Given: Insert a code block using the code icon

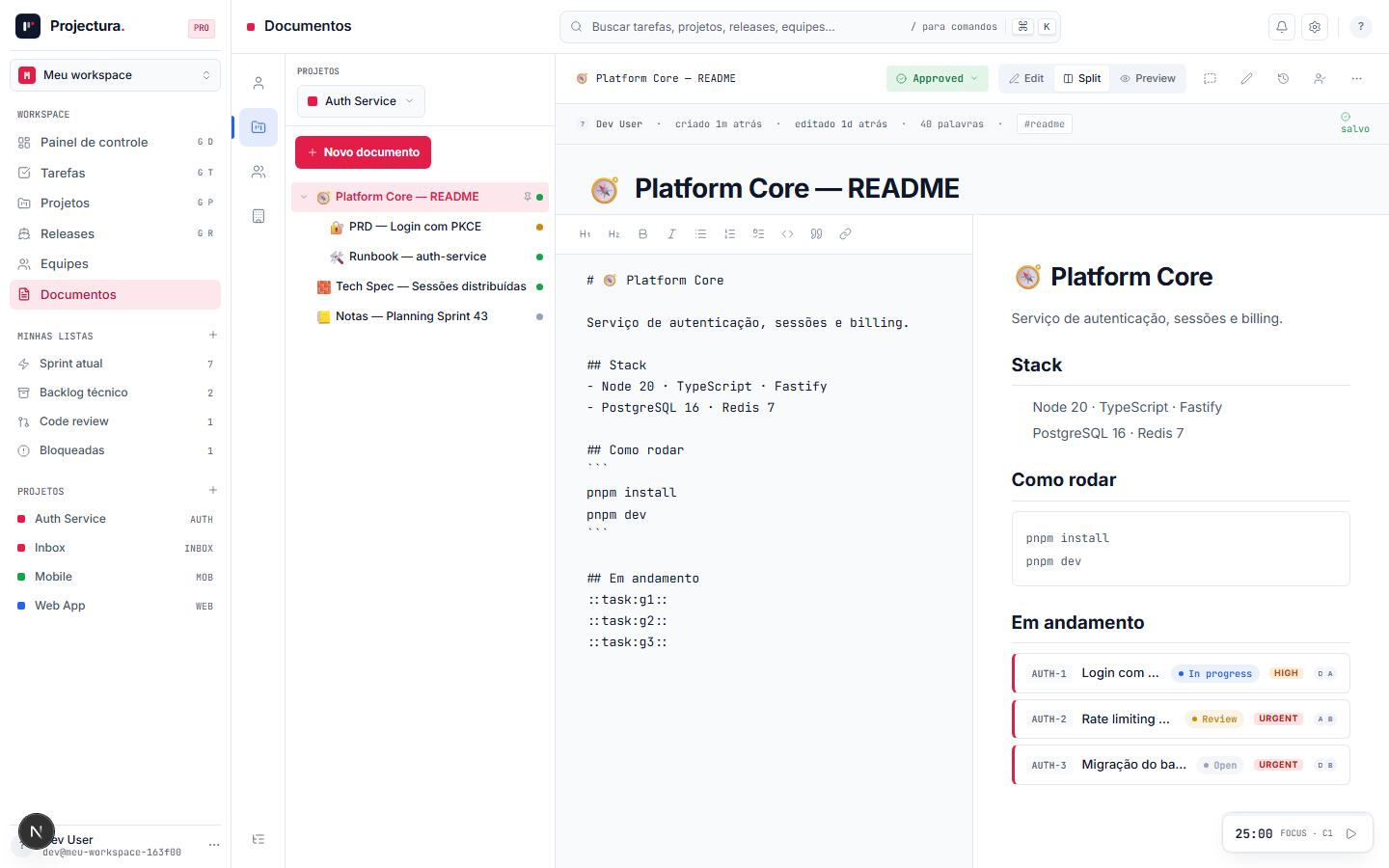Looking at the screenshot, I should pyautogui.click(x=787, y=234).
